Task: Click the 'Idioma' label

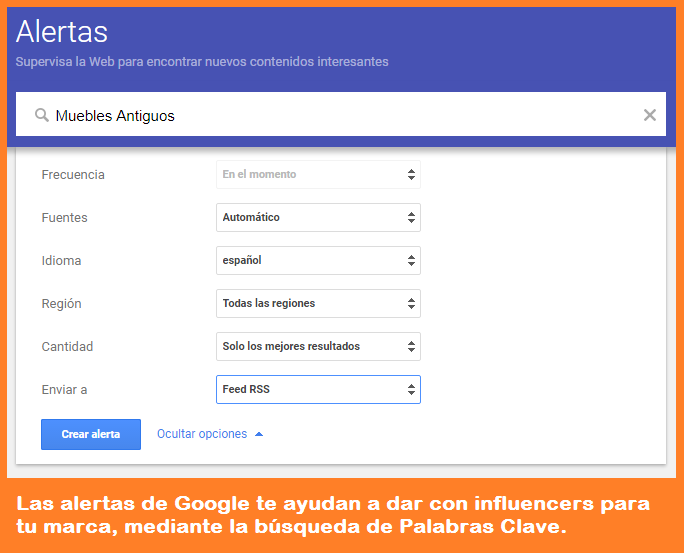Action: coord(61,261)
